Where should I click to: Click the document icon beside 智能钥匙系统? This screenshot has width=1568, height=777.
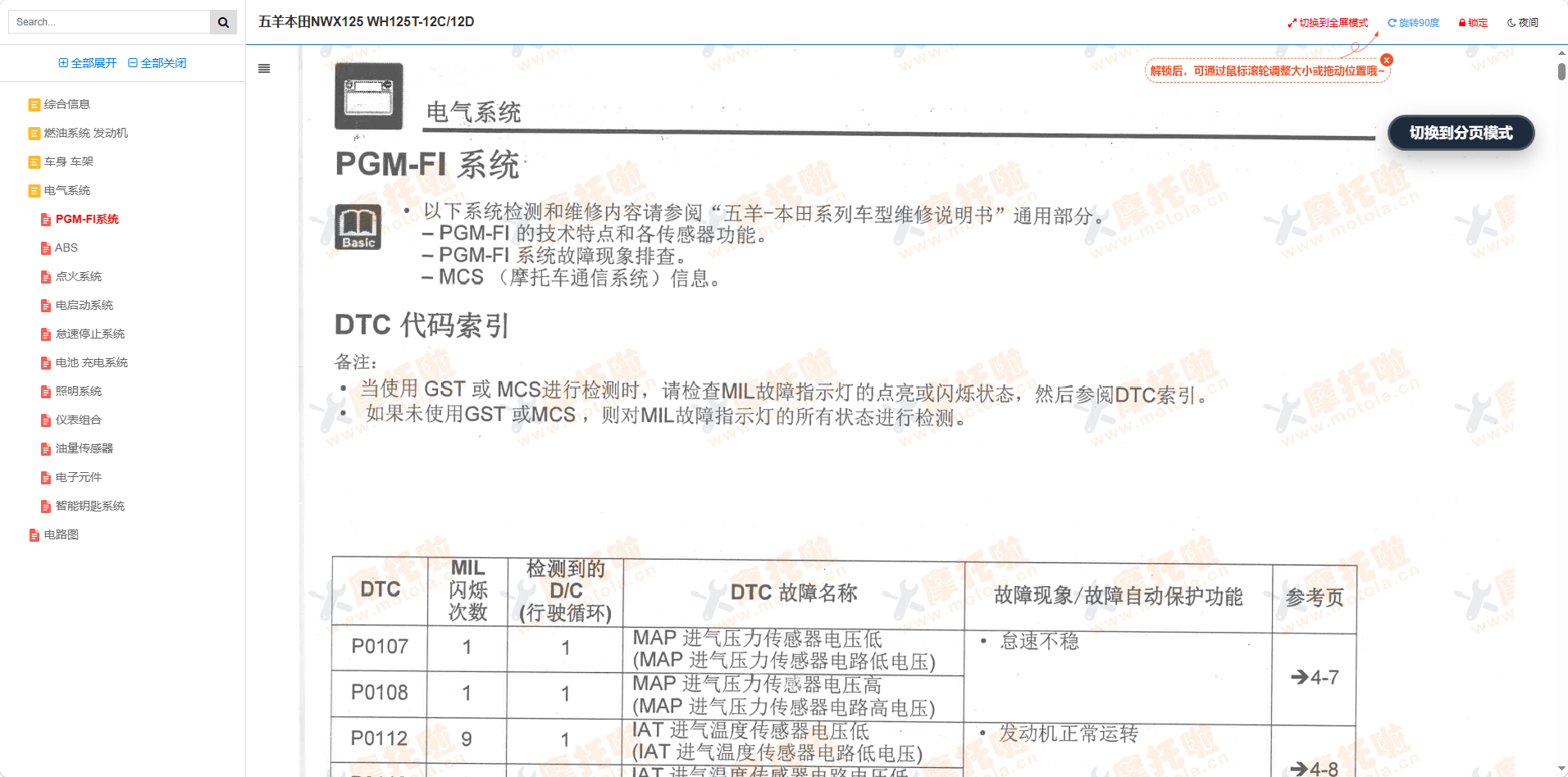[46, 507]
